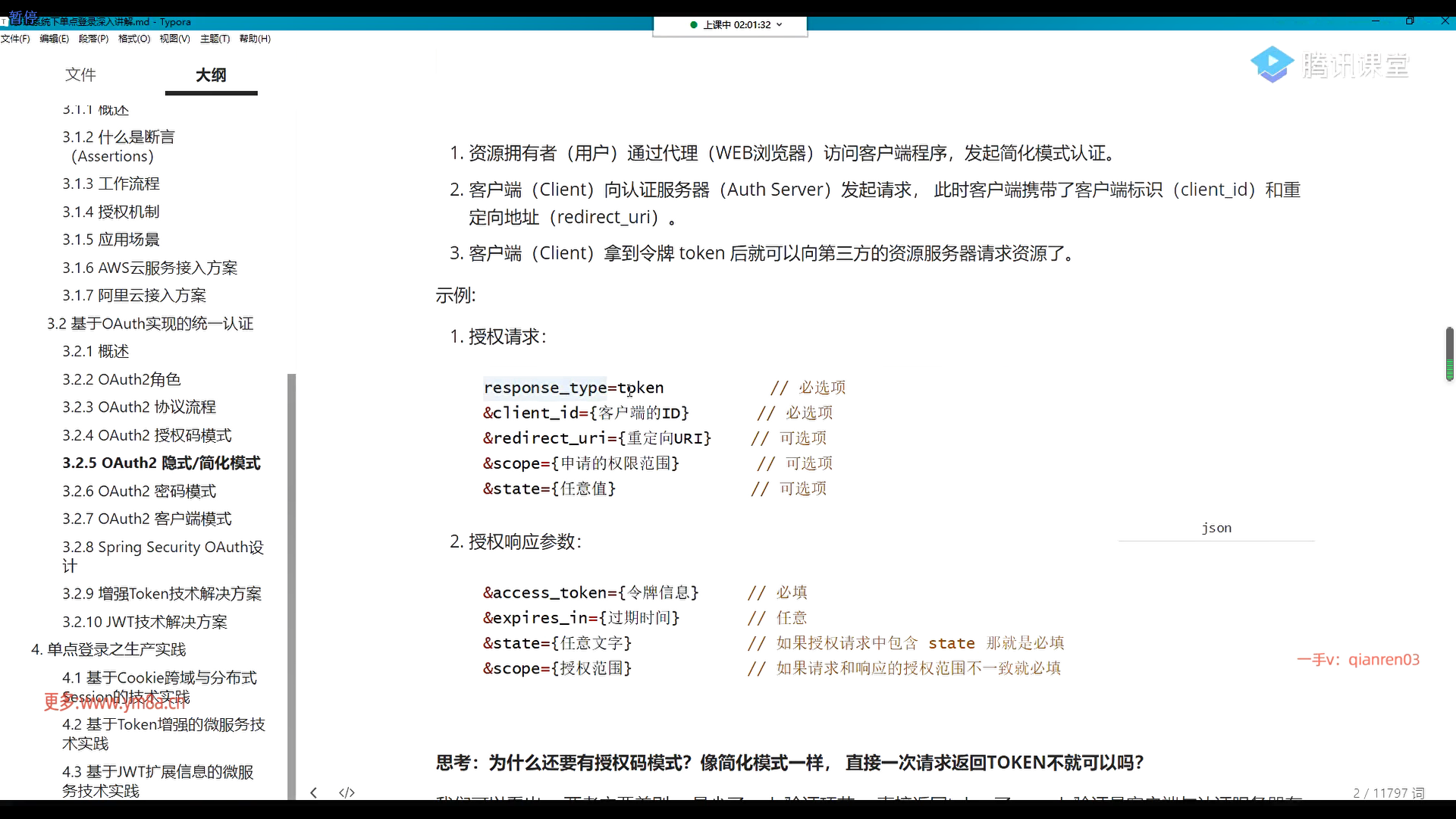Open the 主题(T) menu
The image size is (1456, 819).
[x=215, y=39]
